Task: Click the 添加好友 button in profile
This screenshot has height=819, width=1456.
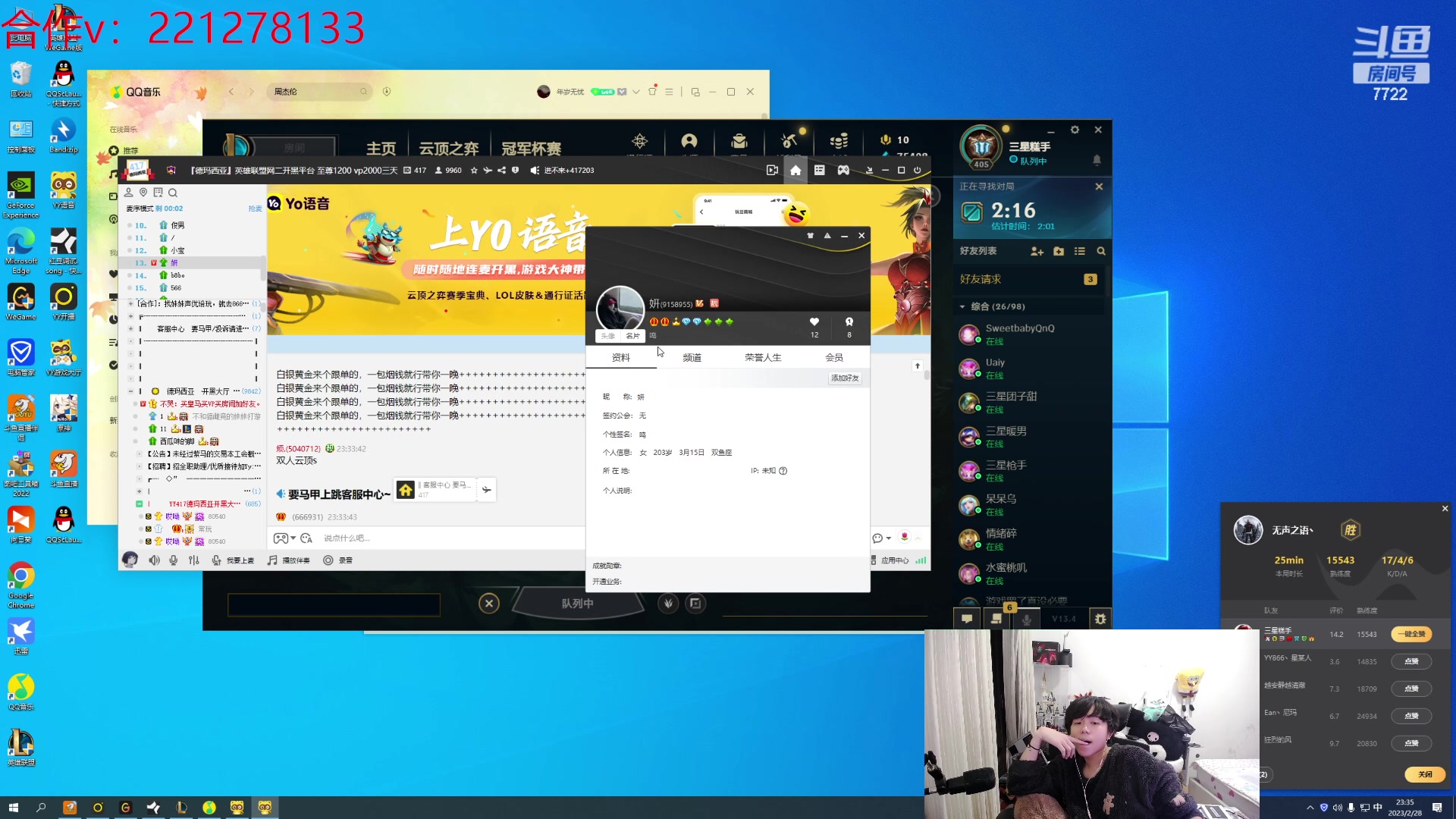Action: click(845, 378)
